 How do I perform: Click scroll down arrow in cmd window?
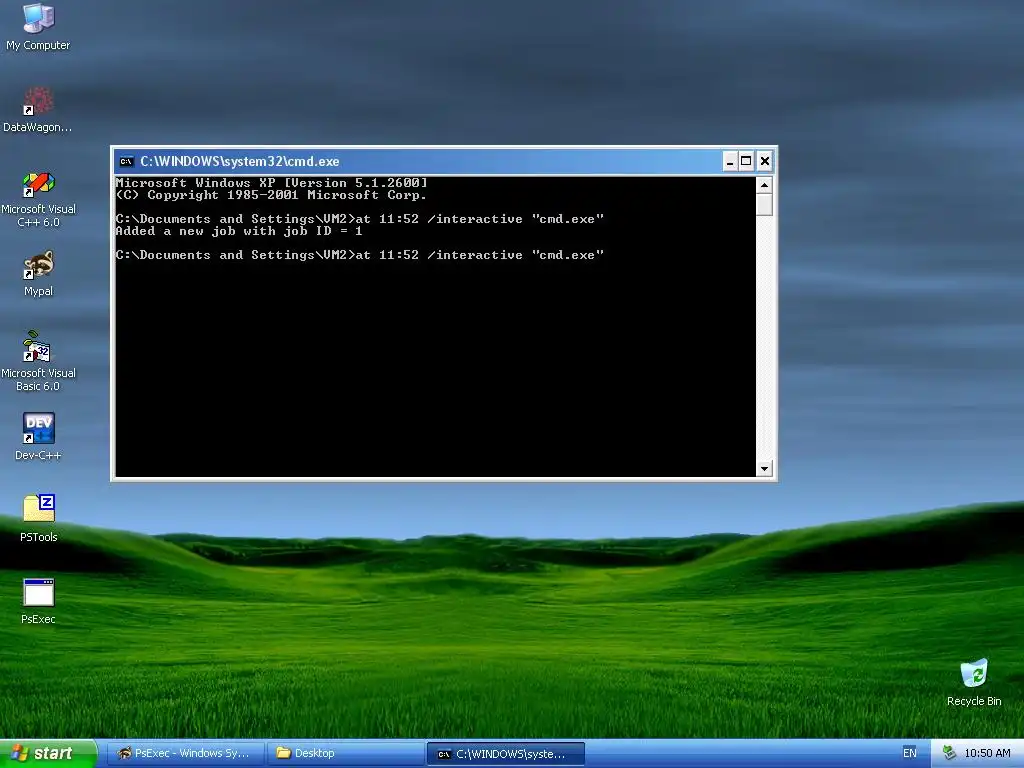click(764, 468)
